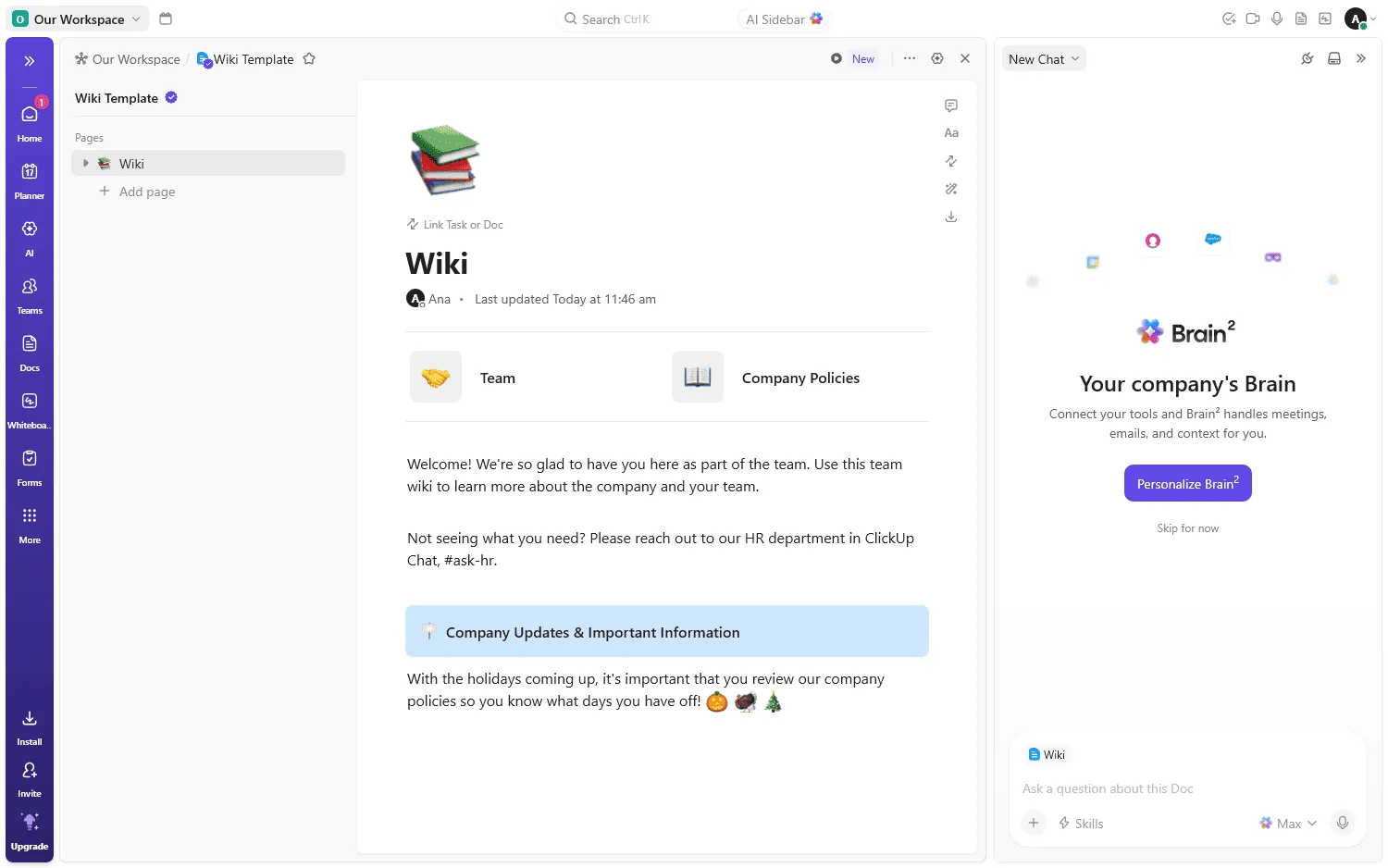
Task: Click the Wiki Template verified badge
Action: pos(171,97)
